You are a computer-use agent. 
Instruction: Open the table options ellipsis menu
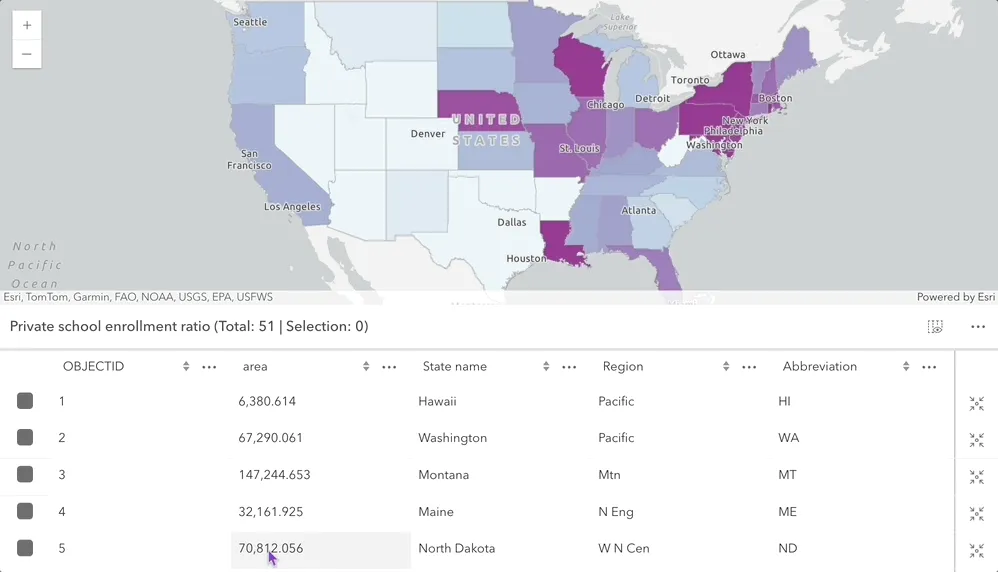(978, 327)
